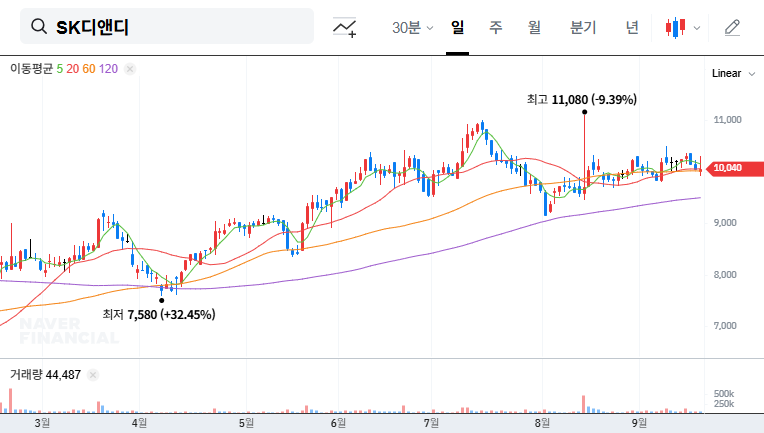
Task: Click the low point dot marker
Action: pos(162,300)
